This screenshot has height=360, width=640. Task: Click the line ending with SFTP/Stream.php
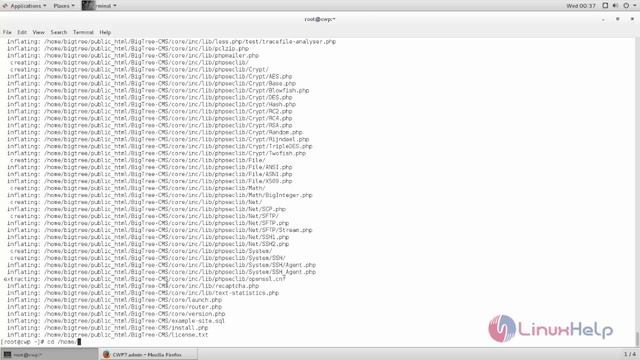point(160,230)
